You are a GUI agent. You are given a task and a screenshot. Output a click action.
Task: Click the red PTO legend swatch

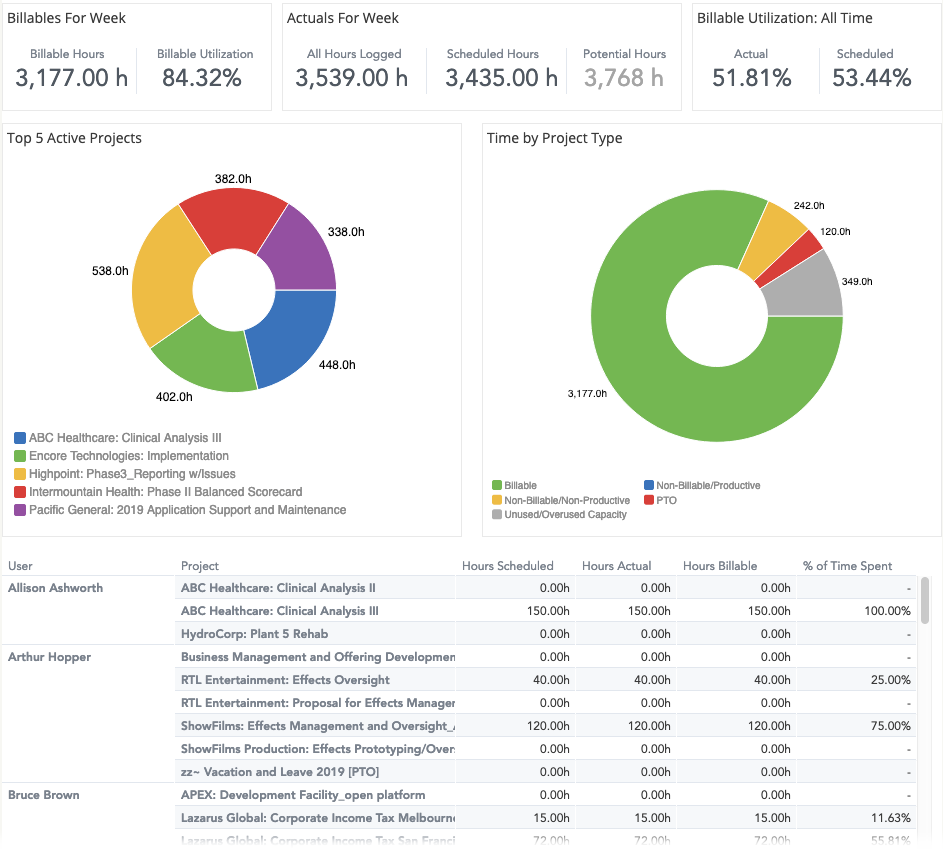[649, 500]
